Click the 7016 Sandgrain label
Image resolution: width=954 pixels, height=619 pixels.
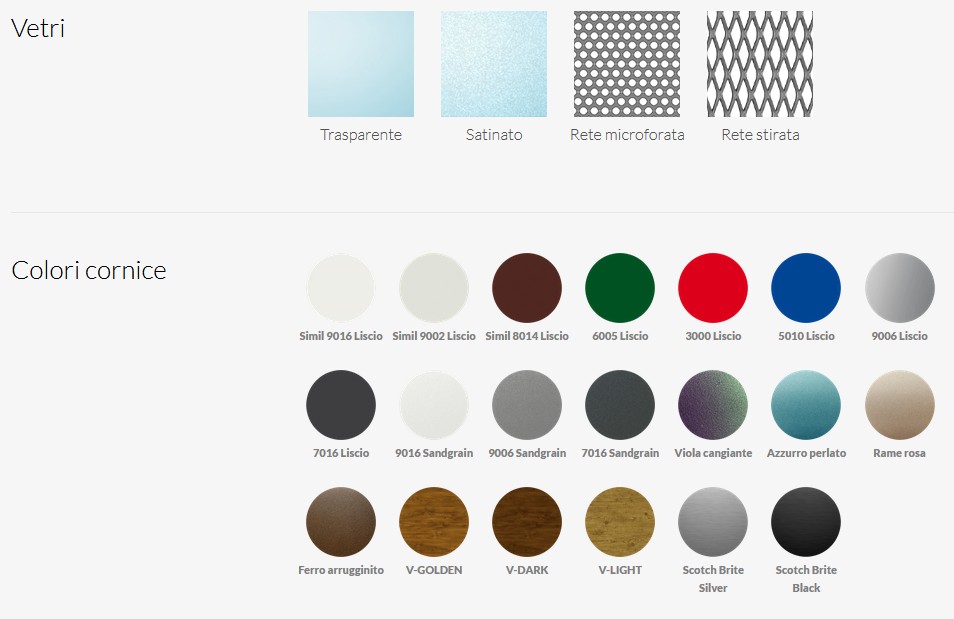pyautogui.click(x=620, y=453)
